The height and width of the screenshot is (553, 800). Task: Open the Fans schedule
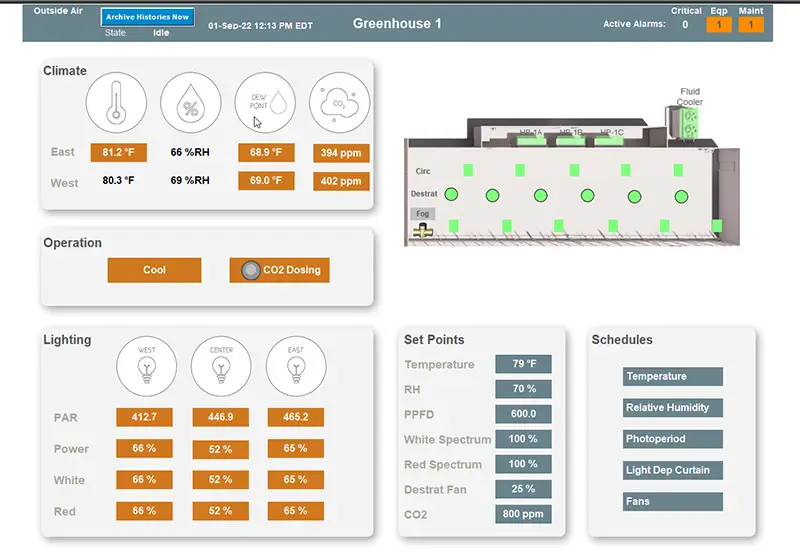(672, 501)
